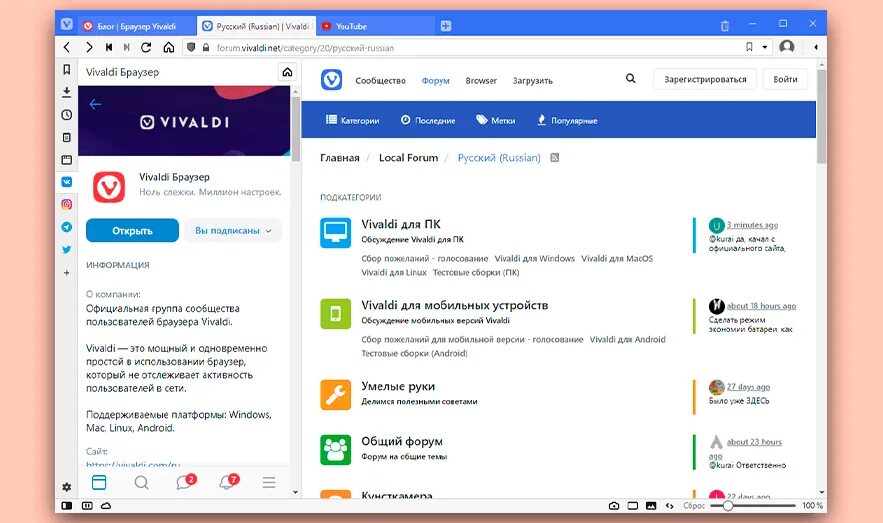
Task: Open the Window panel in sidebar
Action: coord(66,160)
